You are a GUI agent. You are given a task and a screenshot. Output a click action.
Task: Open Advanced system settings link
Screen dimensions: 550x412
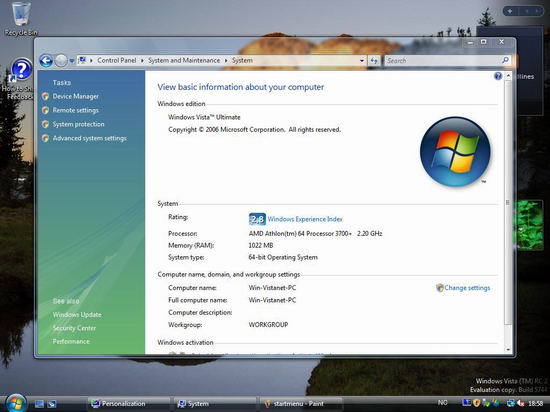89,138
